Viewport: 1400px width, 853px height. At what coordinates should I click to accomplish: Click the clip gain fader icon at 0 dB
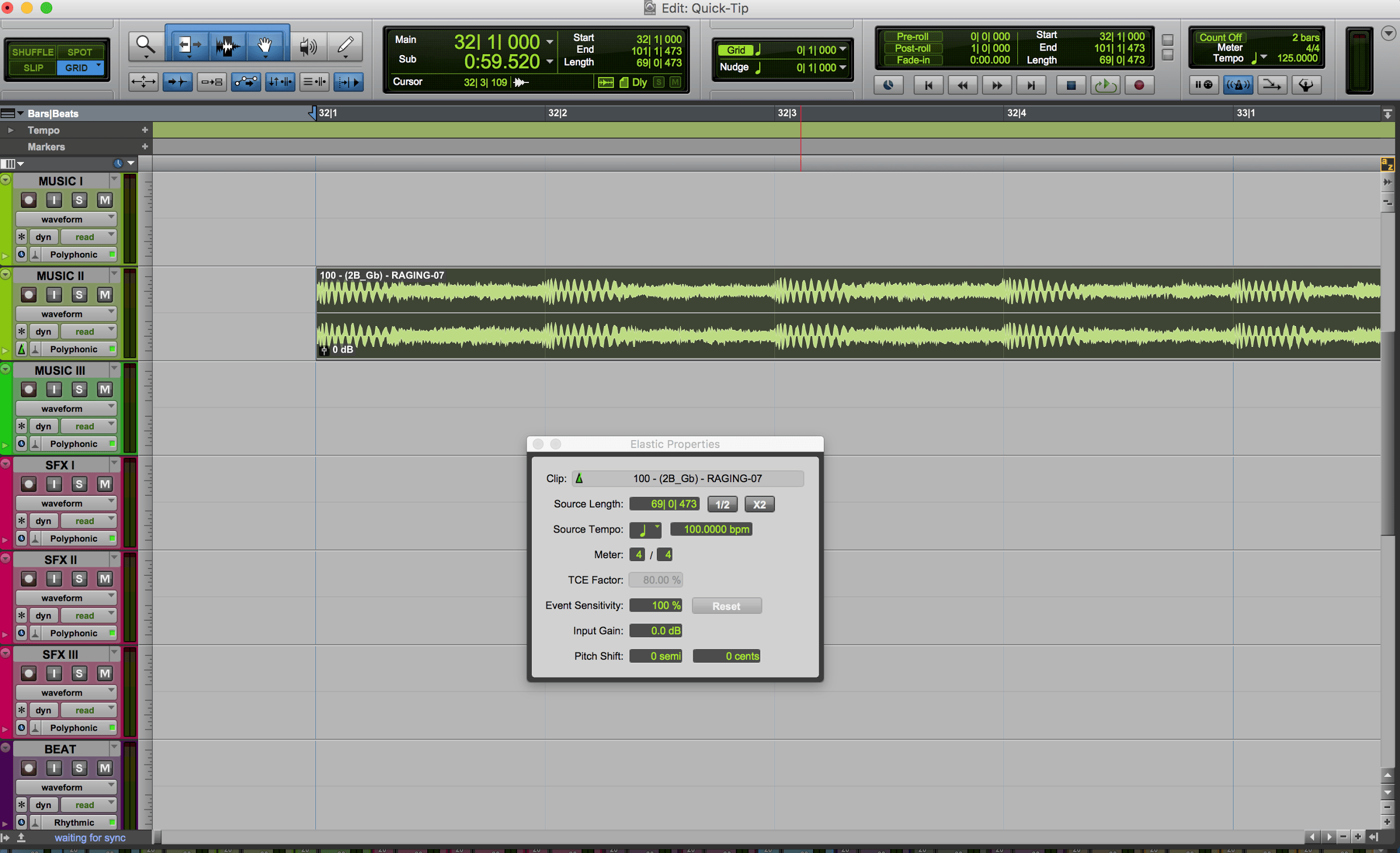click(324, 350)
